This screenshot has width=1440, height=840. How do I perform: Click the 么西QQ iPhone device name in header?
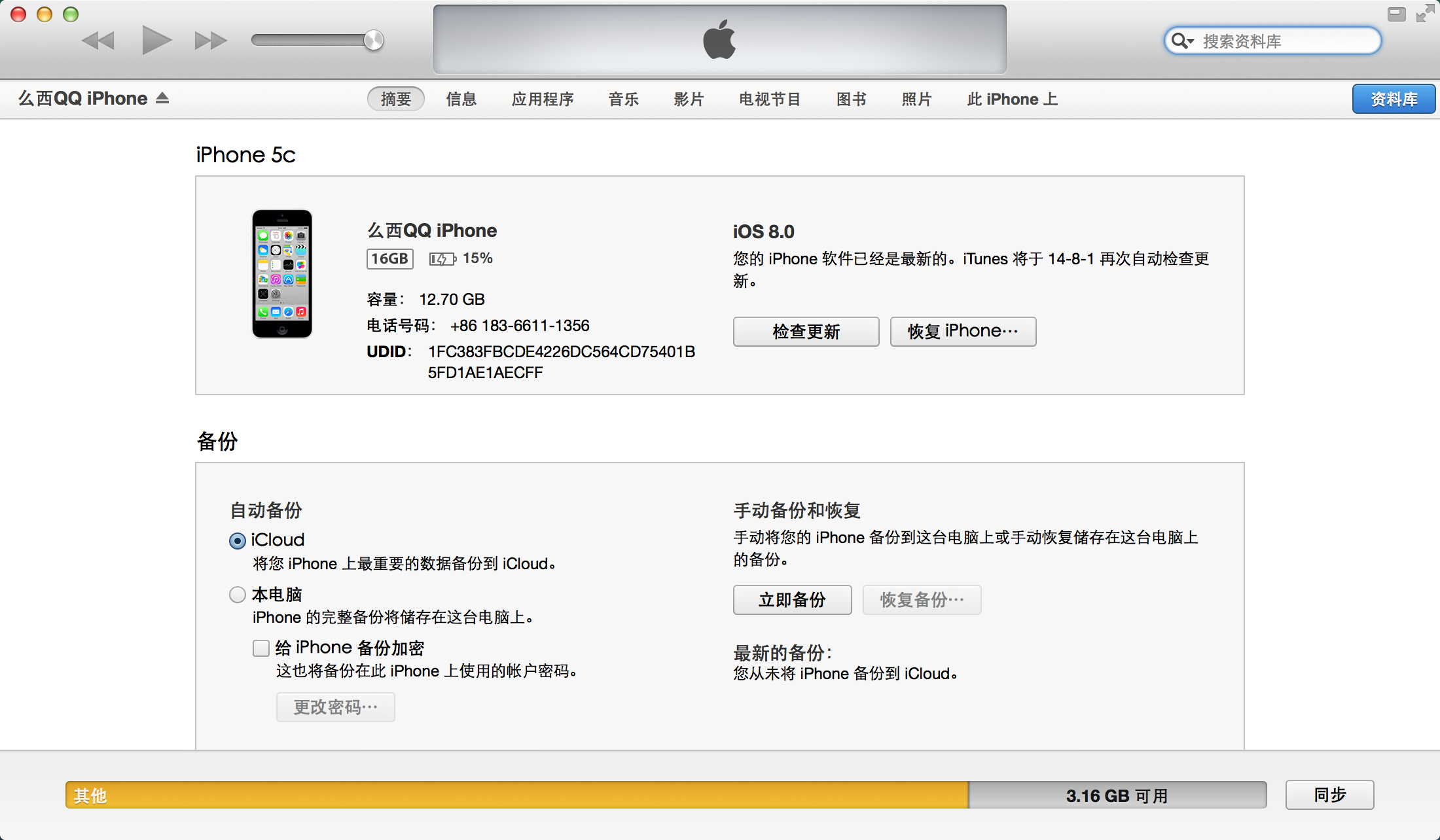coord(82,98)
